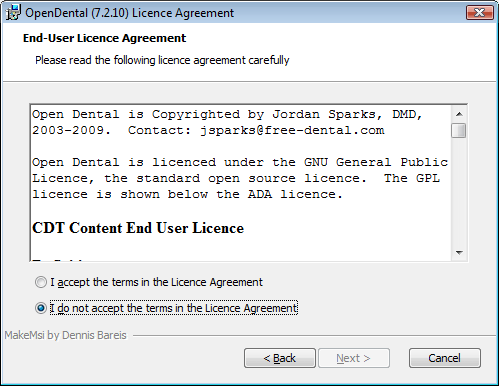The image size is (499, 386).
Task: Select the accept terms radio button
Action: pos(41,282)
